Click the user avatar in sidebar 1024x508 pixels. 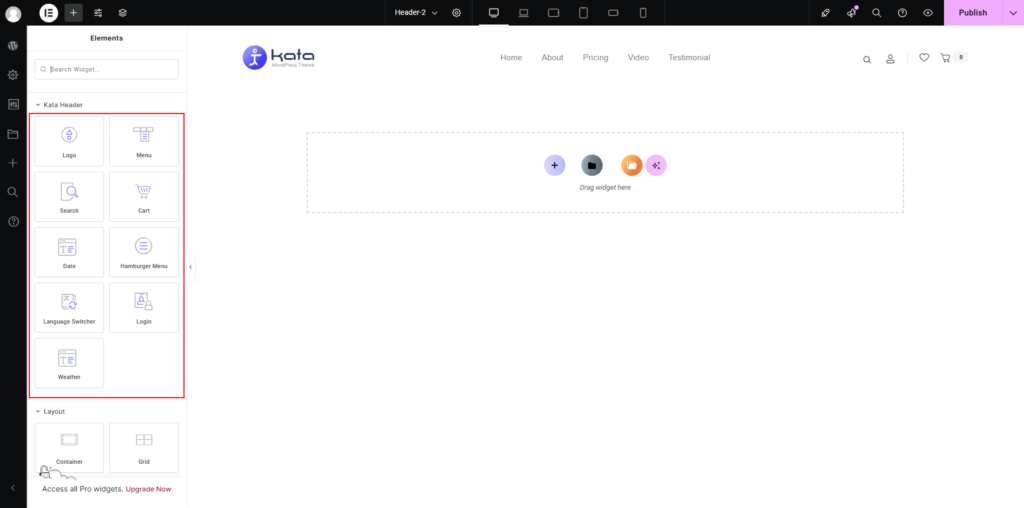tap(13, 14)
